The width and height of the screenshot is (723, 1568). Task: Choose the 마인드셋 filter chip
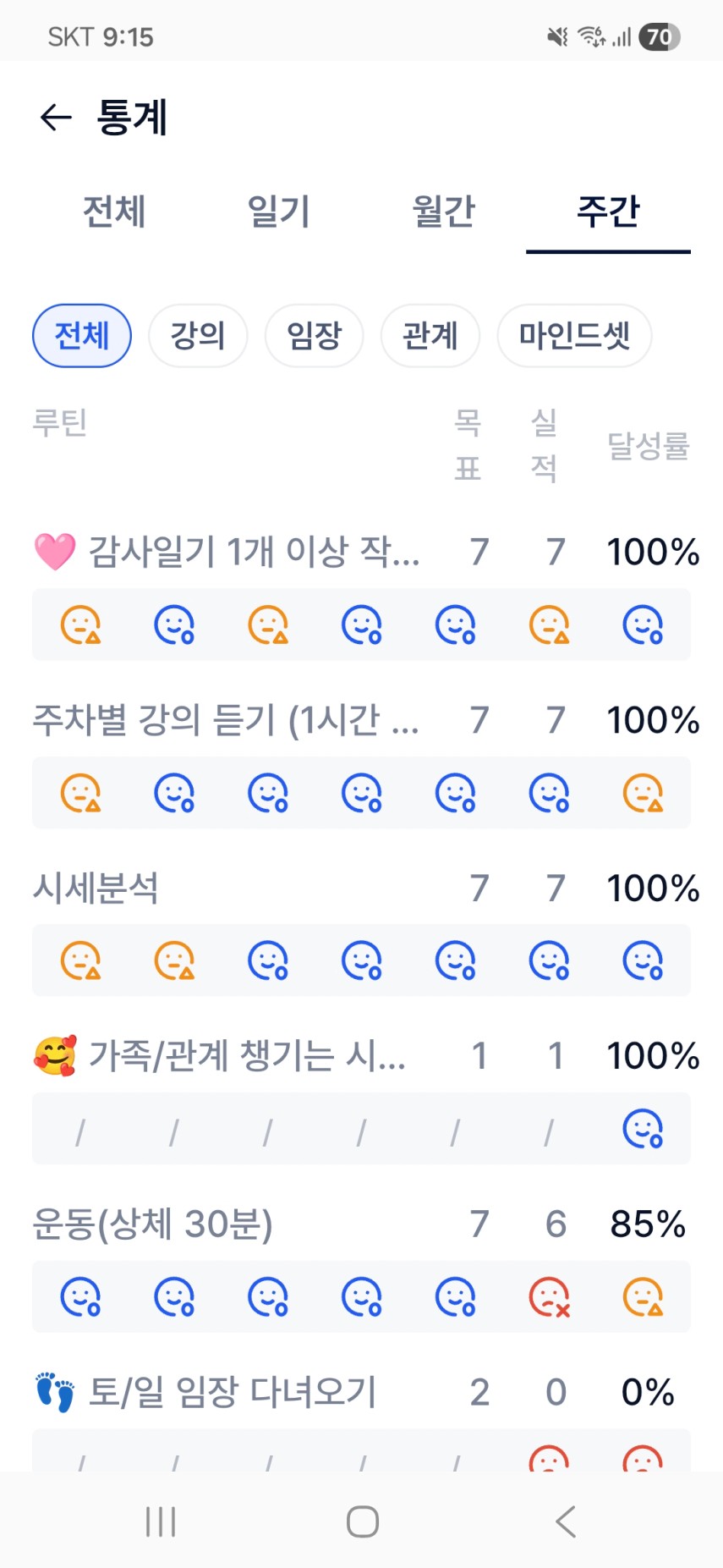coord(574,336)
